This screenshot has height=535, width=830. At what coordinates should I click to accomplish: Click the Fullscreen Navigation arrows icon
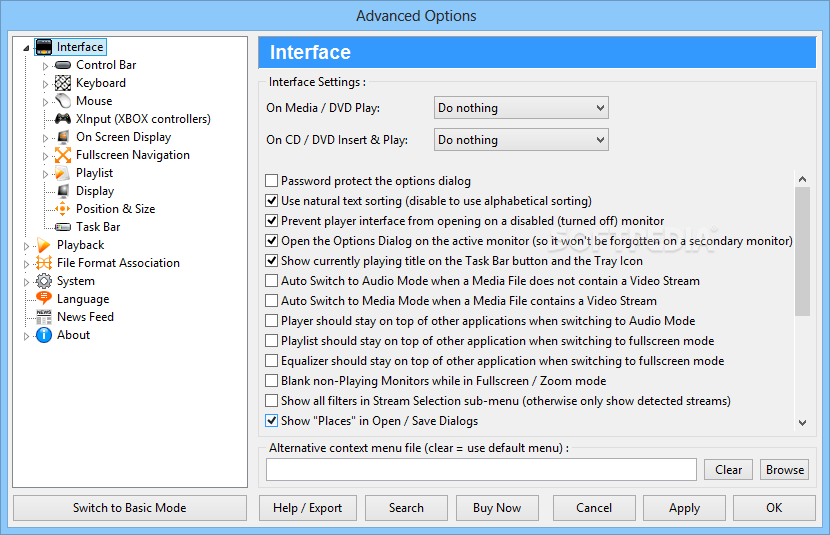click(x=63, y=155)
